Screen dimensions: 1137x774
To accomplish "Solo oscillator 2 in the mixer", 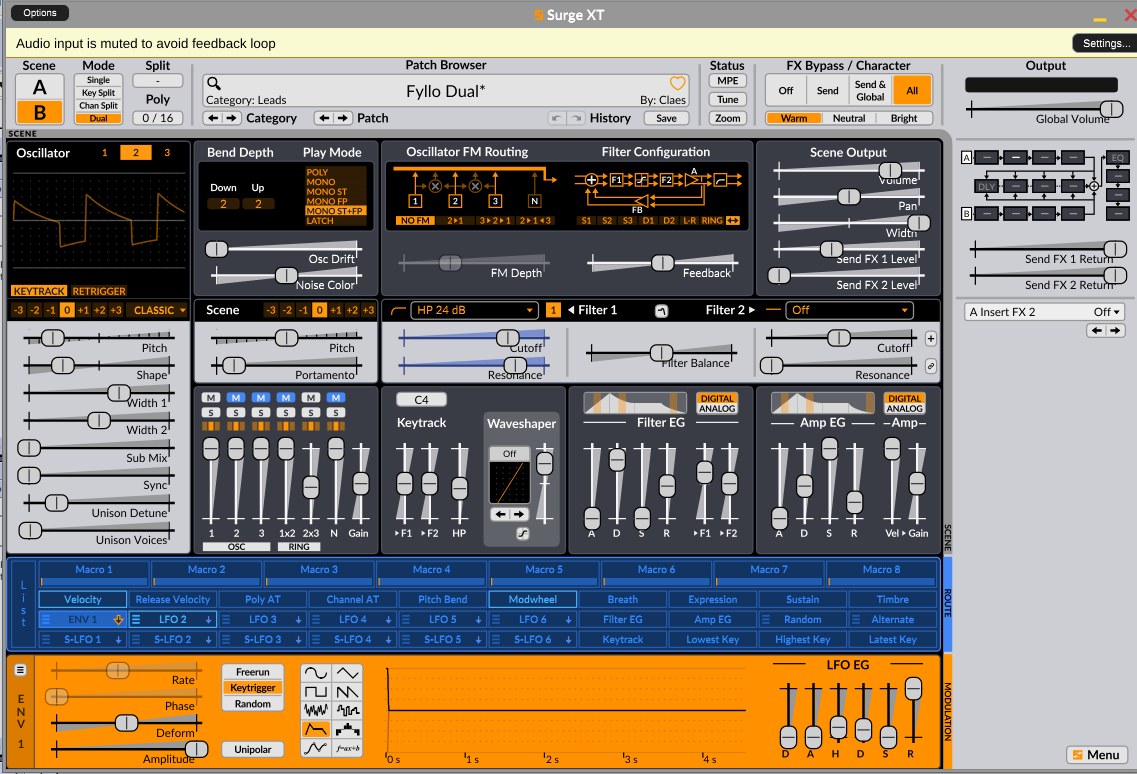I will tap(236, 413).
